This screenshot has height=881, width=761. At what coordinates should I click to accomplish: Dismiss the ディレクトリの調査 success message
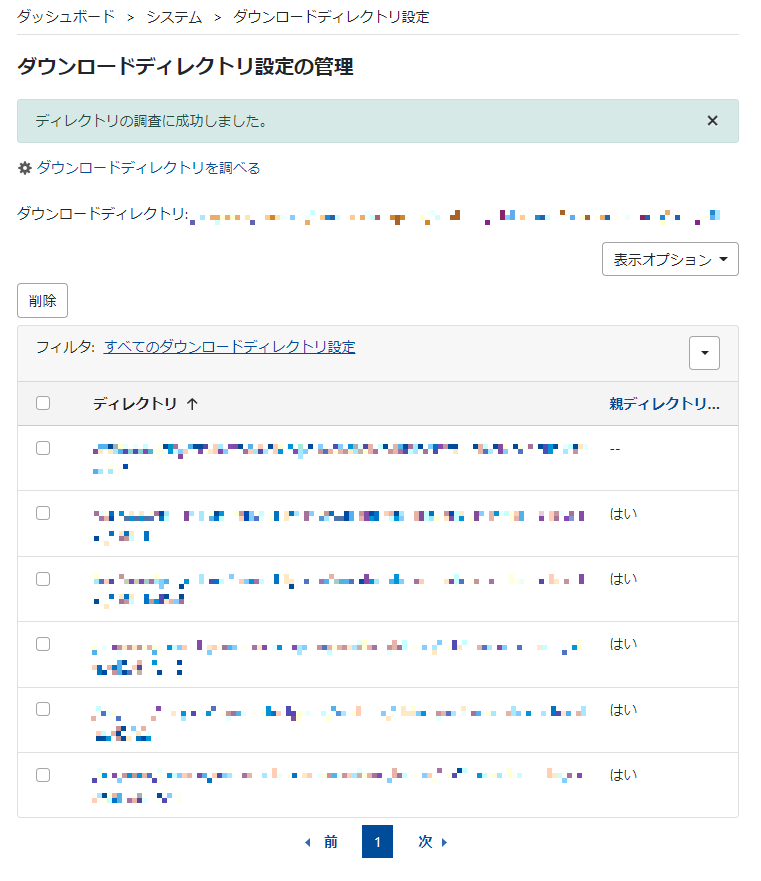pyautogui.click(x=712, y=120)
